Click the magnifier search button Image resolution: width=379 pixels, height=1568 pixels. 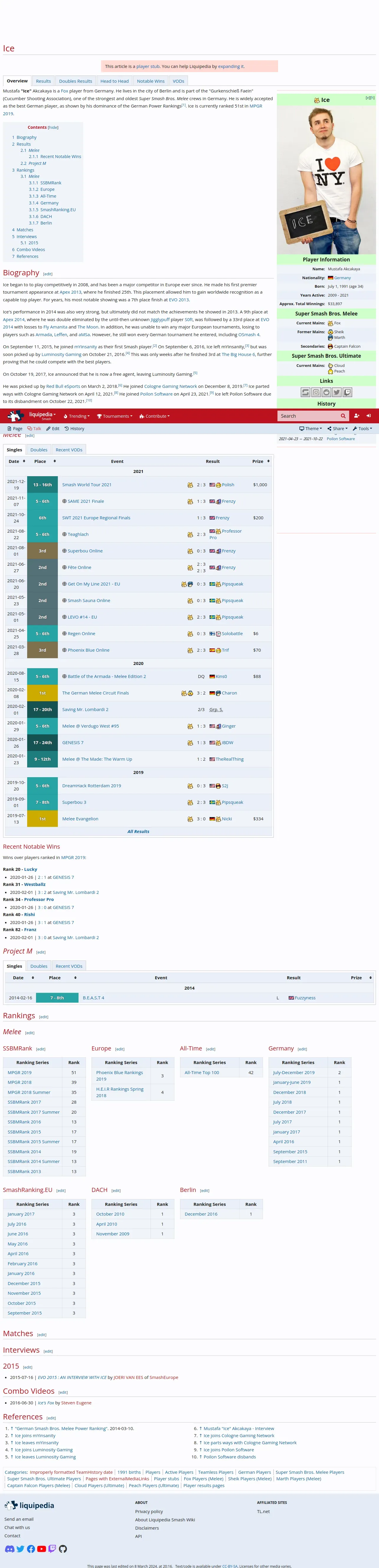(342, 416)
